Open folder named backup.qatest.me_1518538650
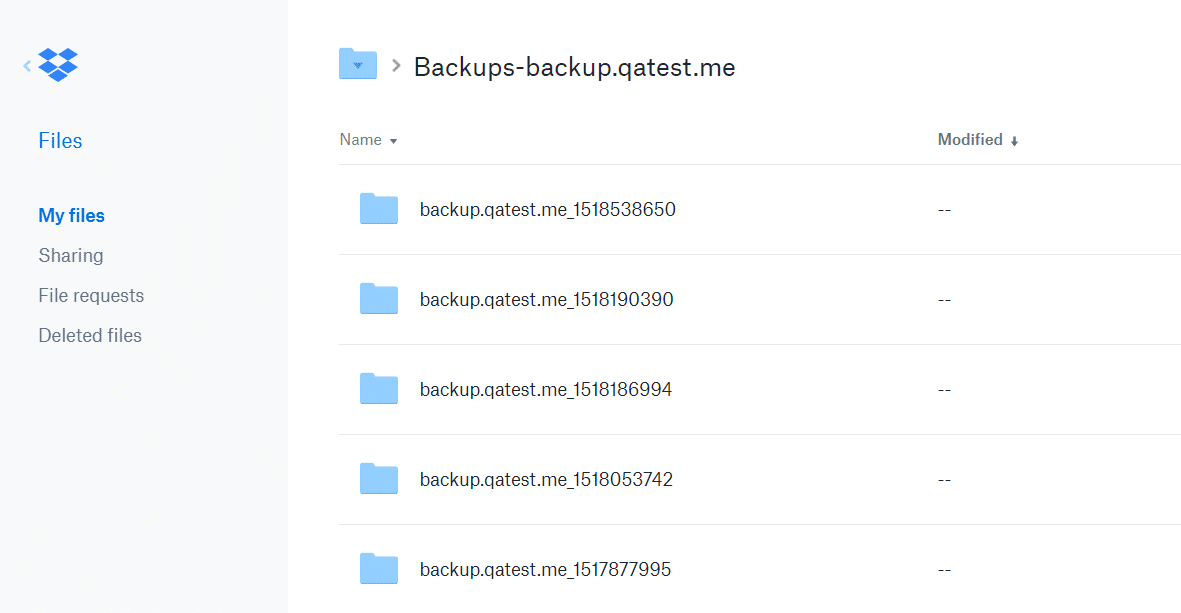 pyautogui.click(x=548, y=209)
